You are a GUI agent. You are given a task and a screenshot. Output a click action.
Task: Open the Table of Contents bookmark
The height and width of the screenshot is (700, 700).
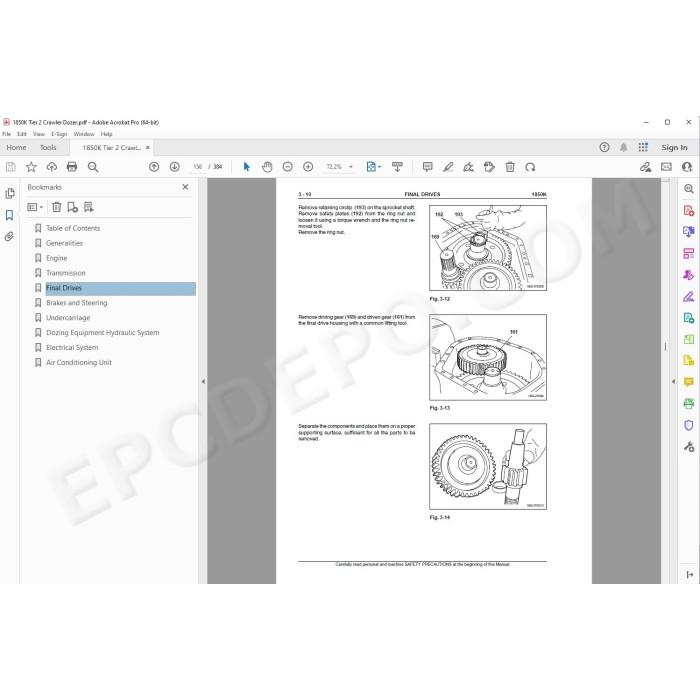[73, 228]
